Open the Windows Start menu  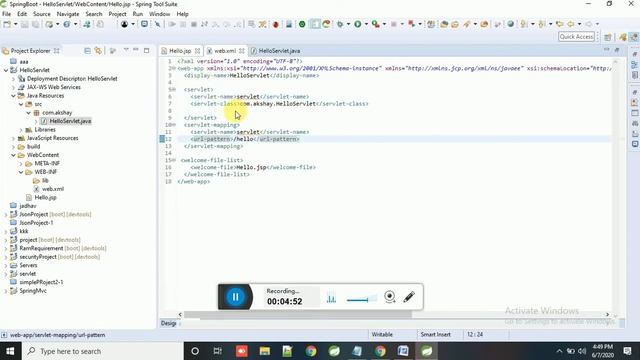click(10, 351)
